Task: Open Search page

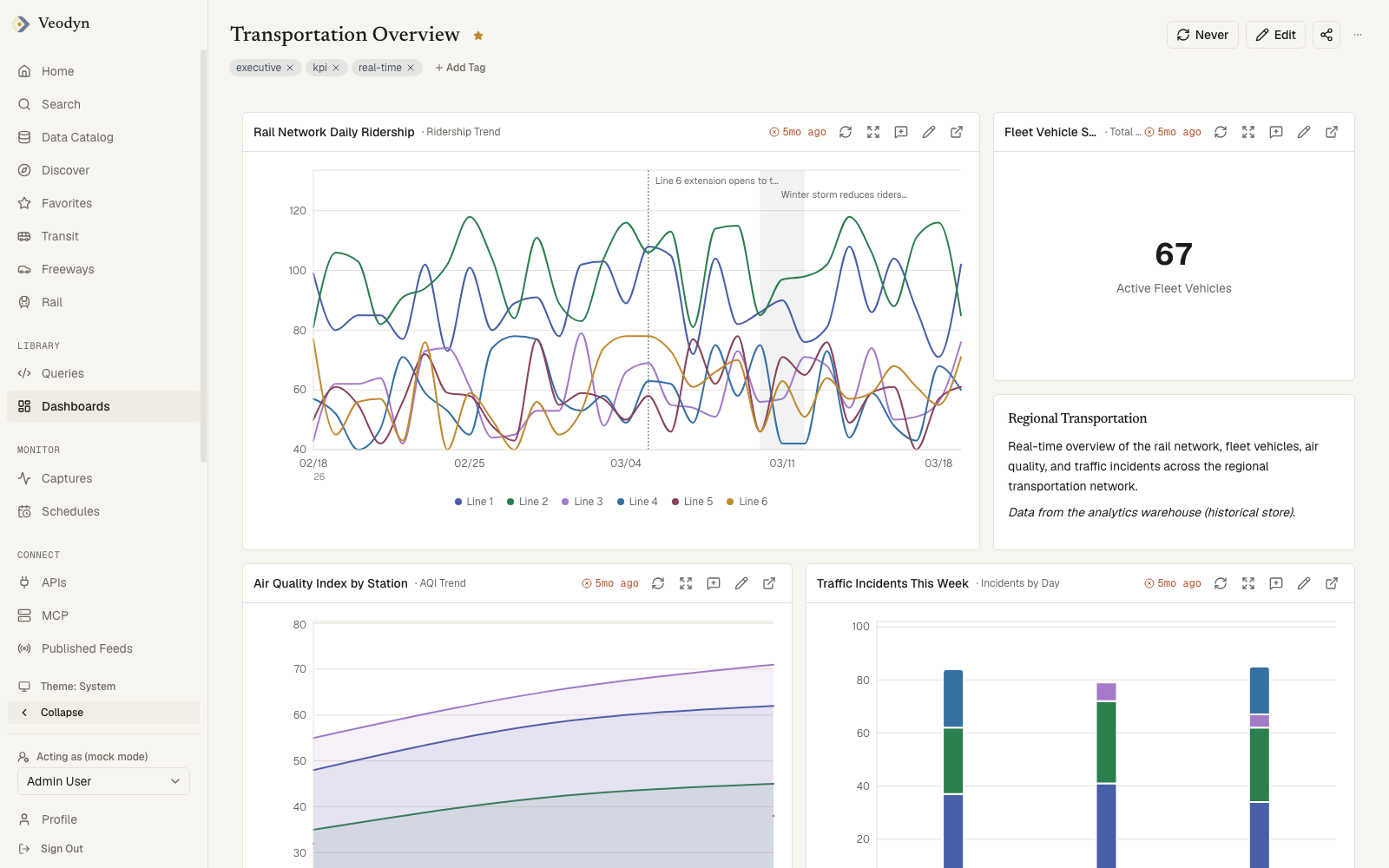Action: pyautogui.click(x=103, y=104)
